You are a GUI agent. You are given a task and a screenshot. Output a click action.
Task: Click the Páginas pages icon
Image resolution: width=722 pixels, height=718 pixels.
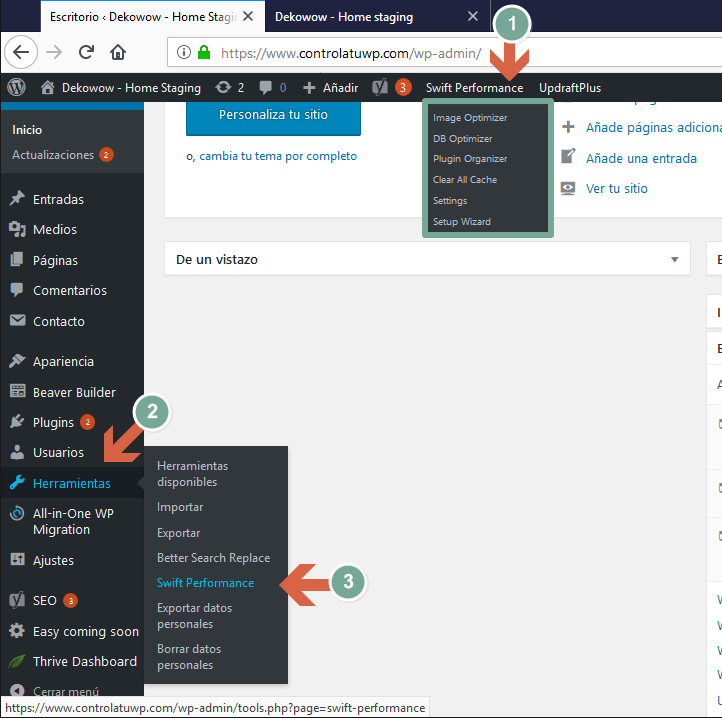(x=17, y=259)
